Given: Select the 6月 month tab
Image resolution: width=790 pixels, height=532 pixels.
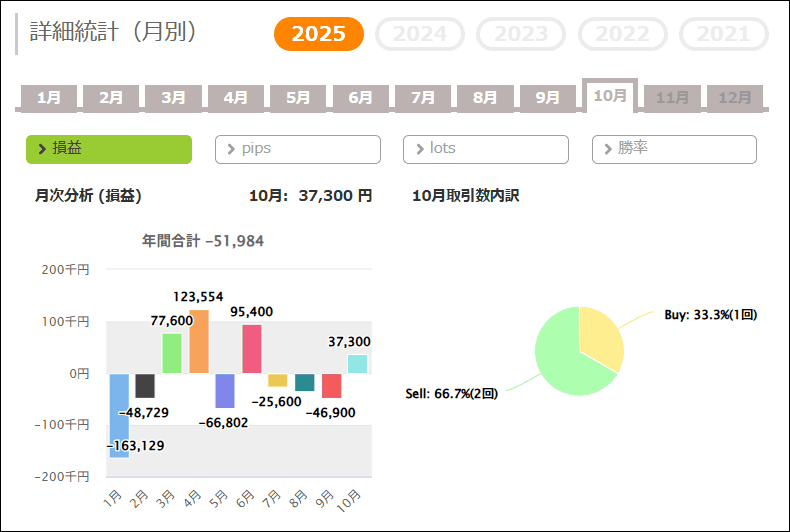Looking at the screenshot, I should [361, 97].
